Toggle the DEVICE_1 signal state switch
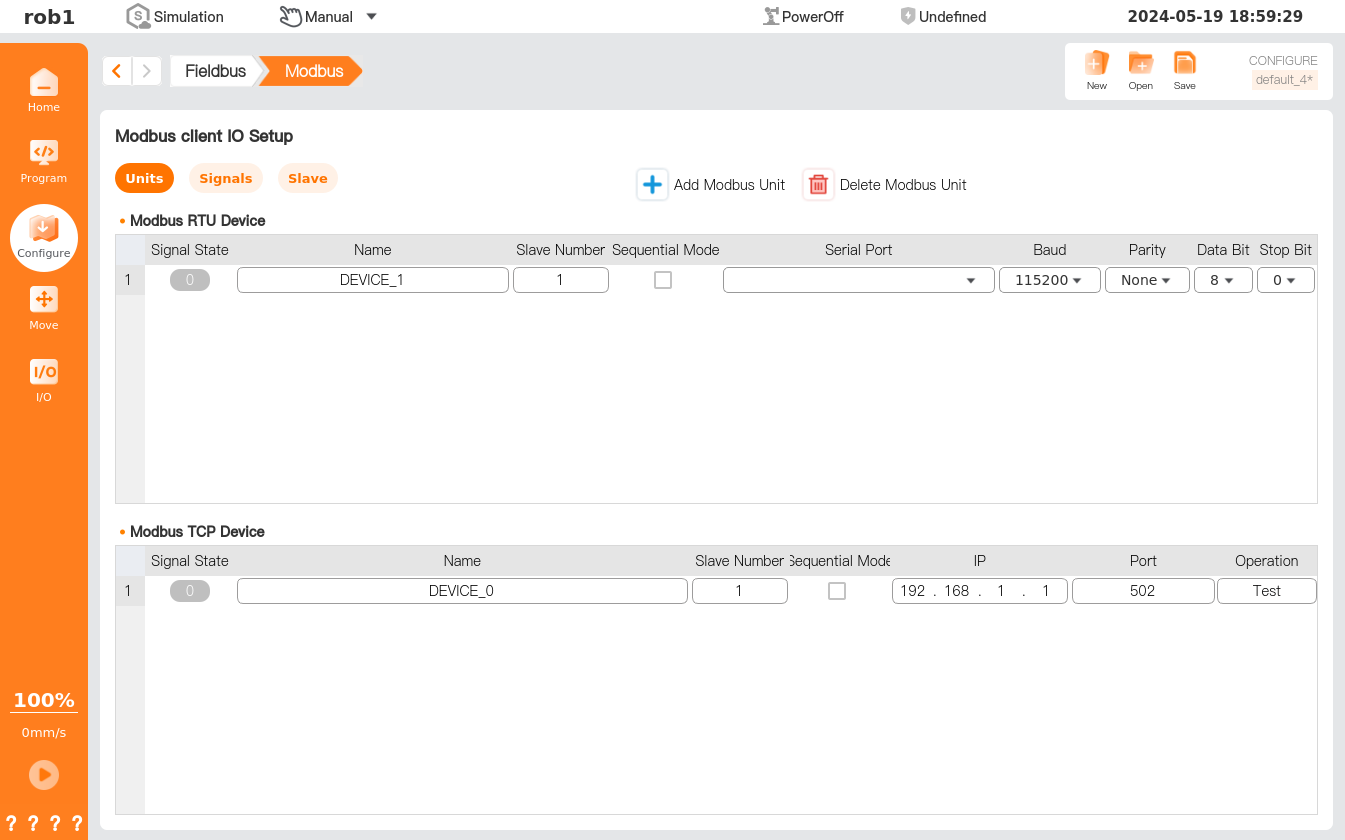The image size is (1345, 840). pyautogui.click(x=190, y=281)
